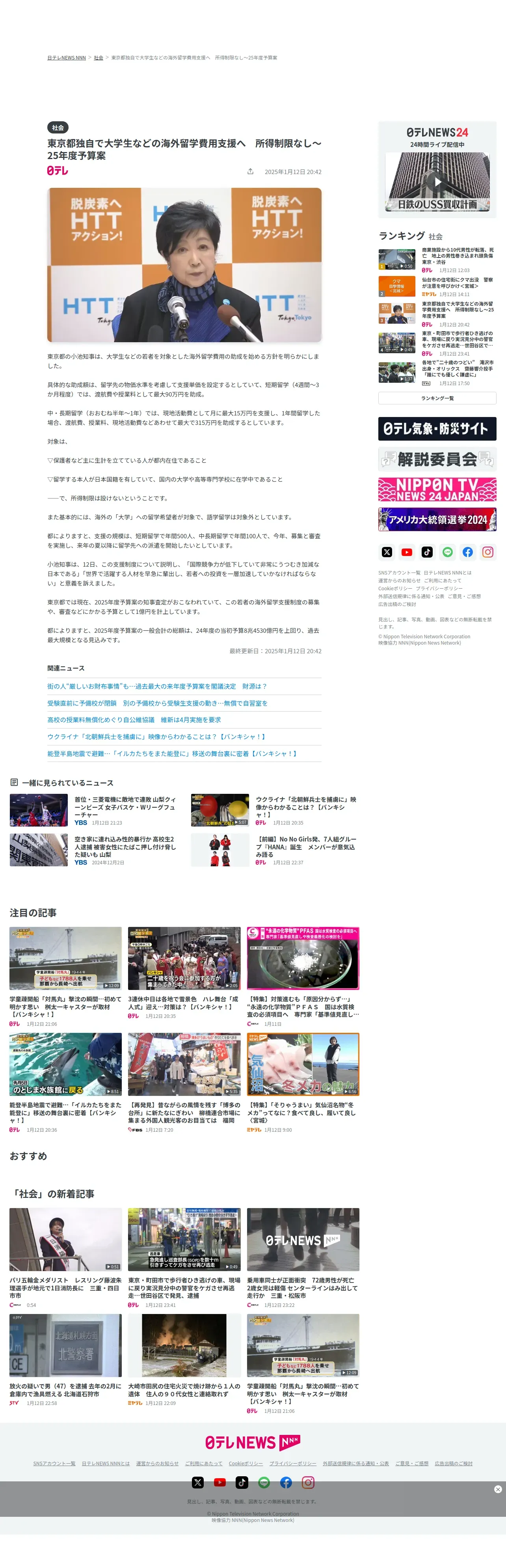506x1568 pixels.
Task: Open the 日テレ気象・防災サイト banner
Action: pyautogui.click(x=437, y=428)
